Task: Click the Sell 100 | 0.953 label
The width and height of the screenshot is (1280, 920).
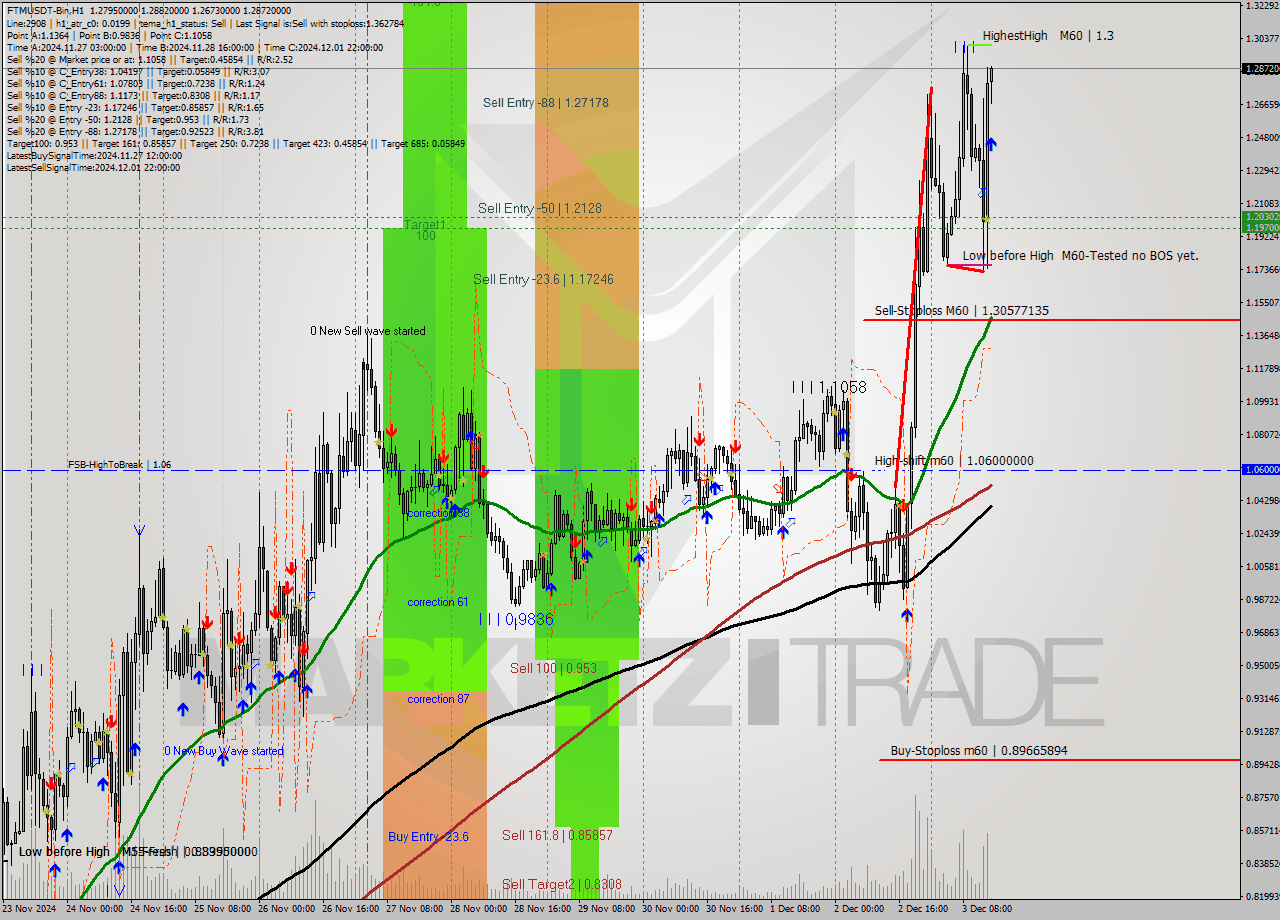Action: pyautogui.click(x=553, y=668)
